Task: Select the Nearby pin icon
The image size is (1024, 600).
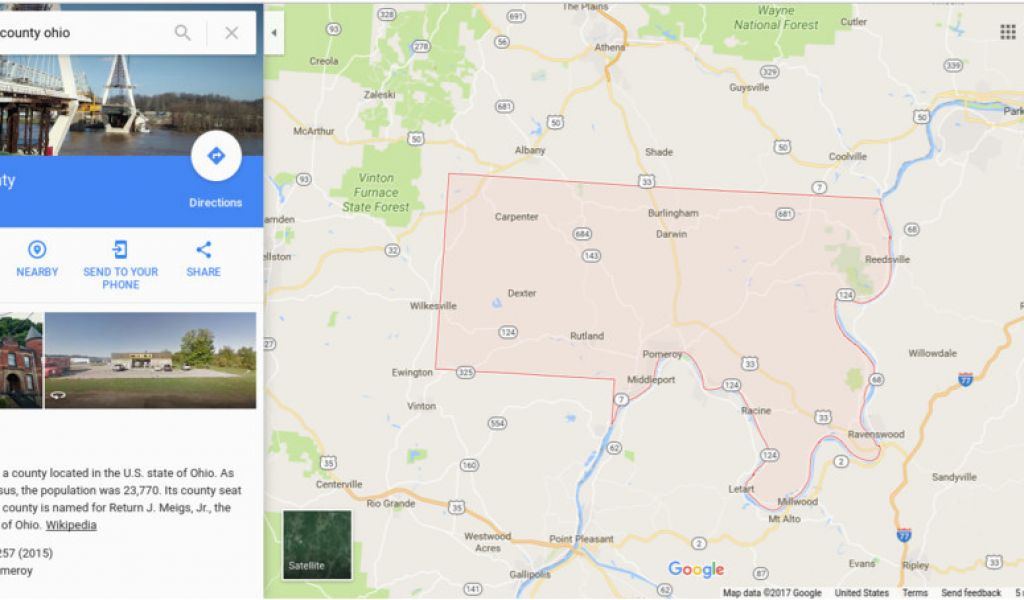Action: [37, 249]
